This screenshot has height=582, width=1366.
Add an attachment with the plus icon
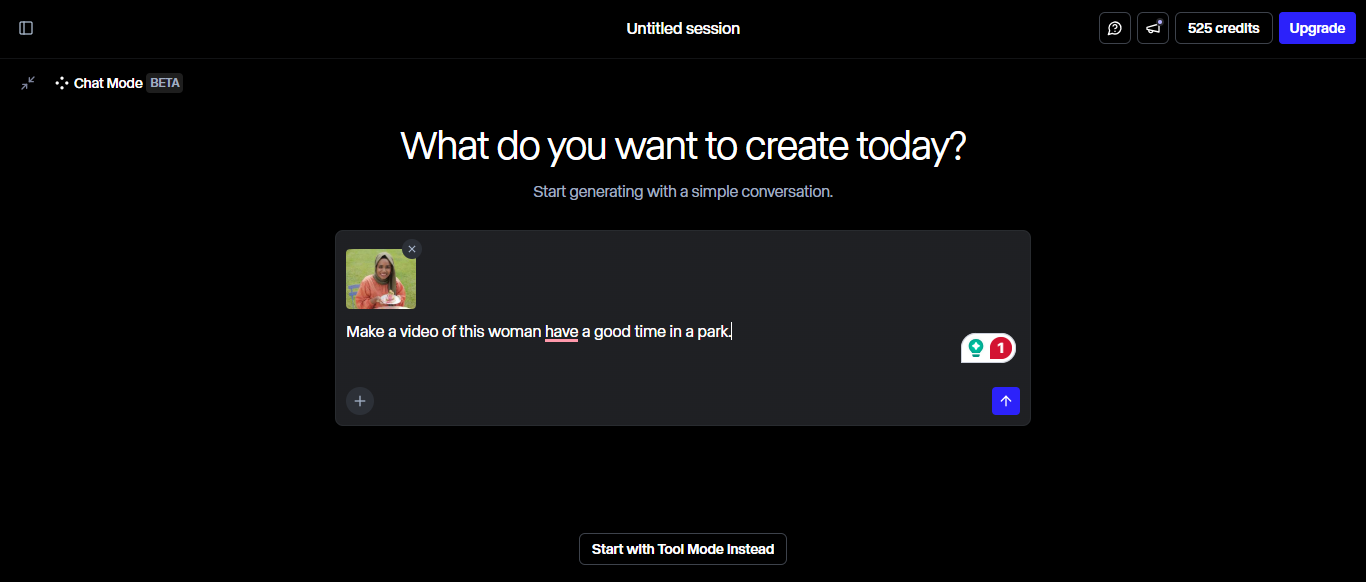click(360, 401)
